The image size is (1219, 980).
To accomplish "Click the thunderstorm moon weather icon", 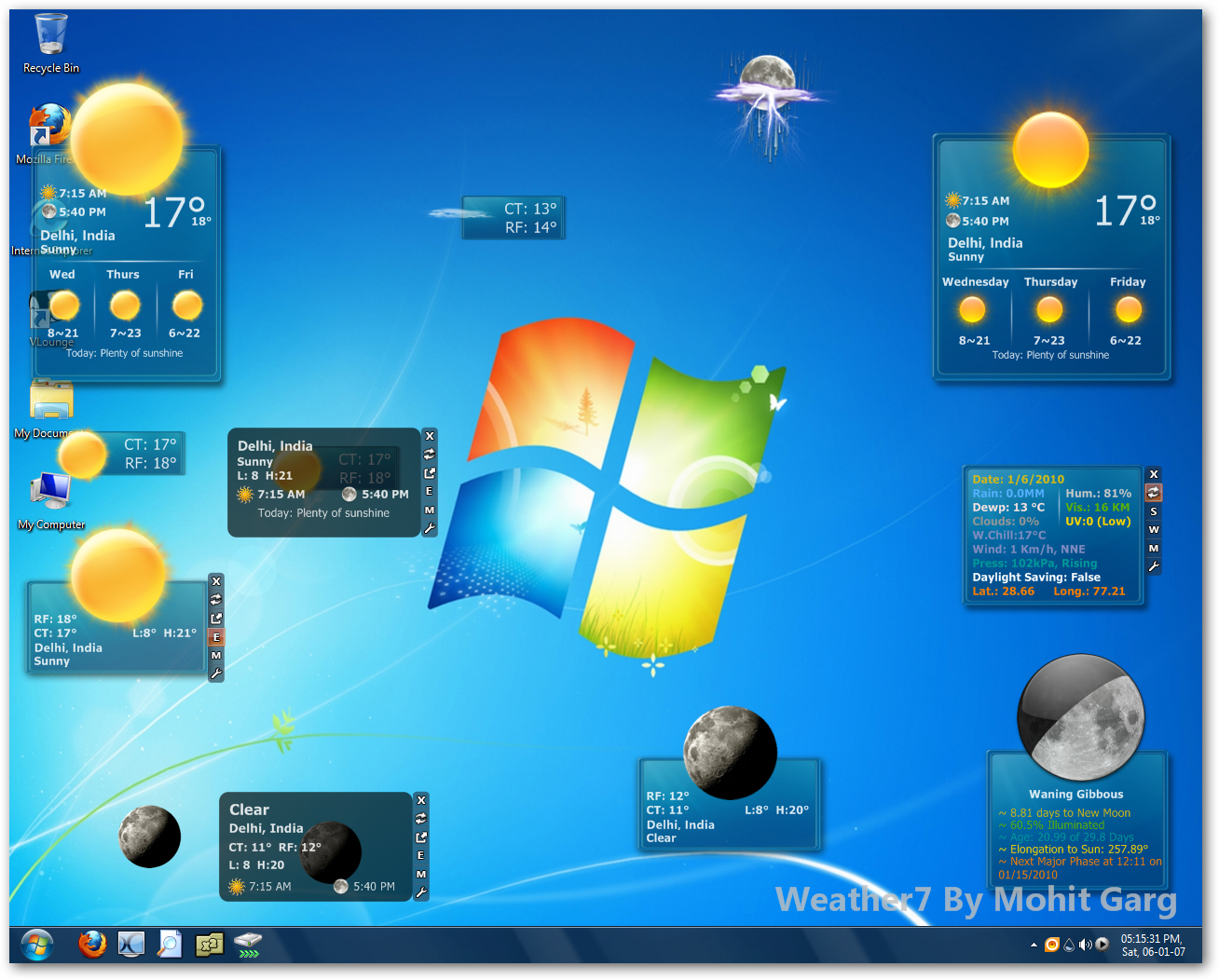I will coord(769,105).
